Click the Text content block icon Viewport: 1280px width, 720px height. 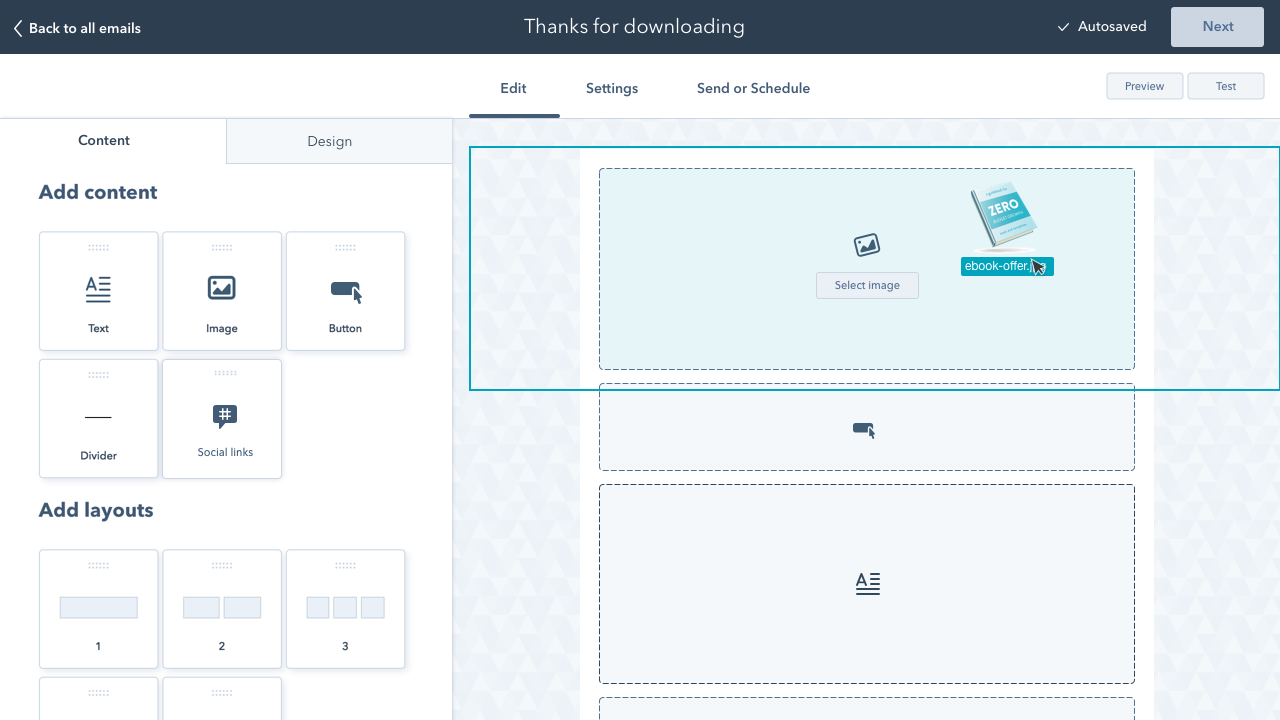pyautogui.click(x=98, y=289)
